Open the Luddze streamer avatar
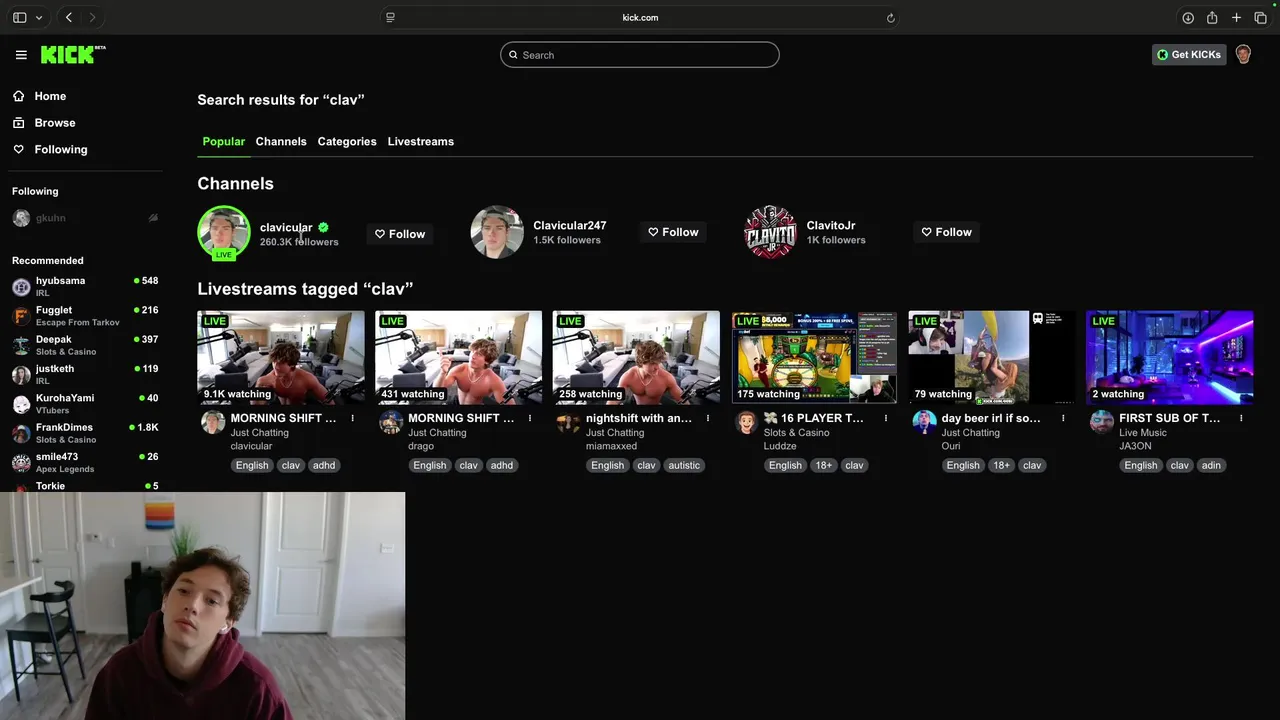Viewport: 1280px width, 720px height. pyautogui.click(x=746, y=422)
